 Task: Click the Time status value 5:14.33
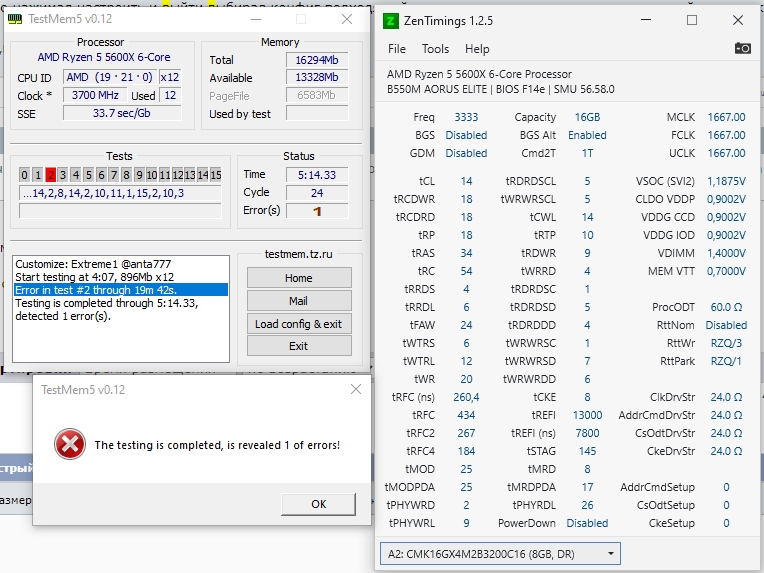[317, 175]
